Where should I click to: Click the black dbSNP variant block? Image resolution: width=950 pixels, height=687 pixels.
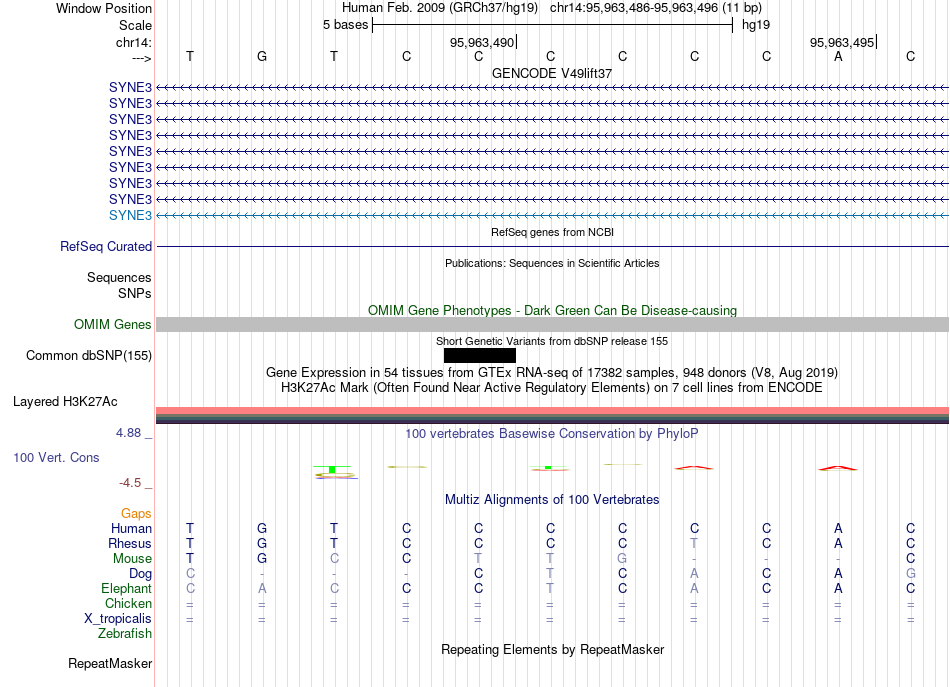point(480,356)
